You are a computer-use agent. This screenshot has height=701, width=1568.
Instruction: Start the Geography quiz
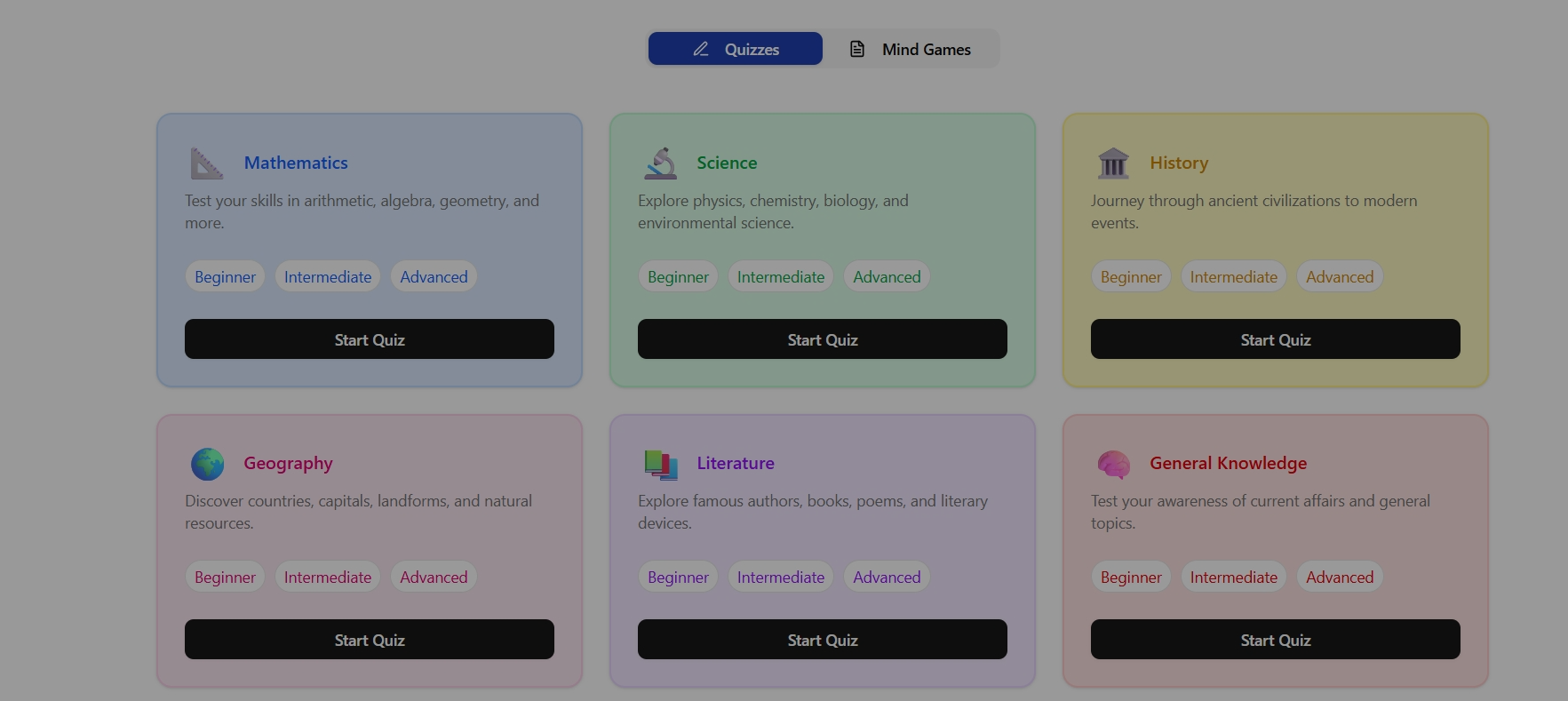[x=370, y=640]
